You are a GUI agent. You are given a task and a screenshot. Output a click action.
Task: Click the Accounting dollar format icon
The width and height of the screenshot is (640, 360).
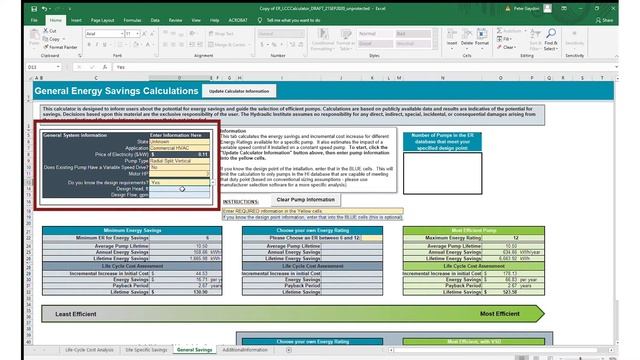[x=262, y=44]
